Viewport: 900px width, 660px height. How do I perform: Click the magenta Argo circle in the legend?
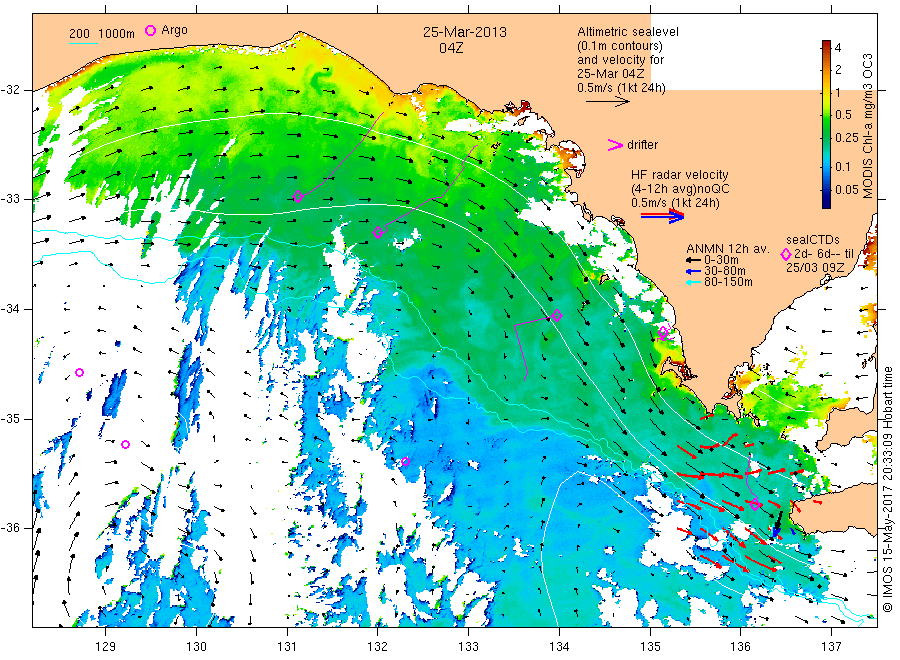click(150, 30)
